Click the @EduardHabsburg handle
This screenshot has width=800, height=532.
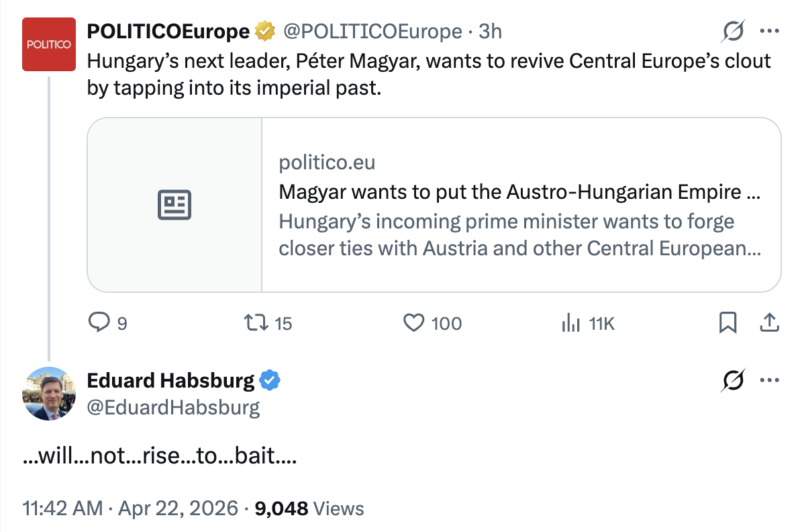(174, 407)
